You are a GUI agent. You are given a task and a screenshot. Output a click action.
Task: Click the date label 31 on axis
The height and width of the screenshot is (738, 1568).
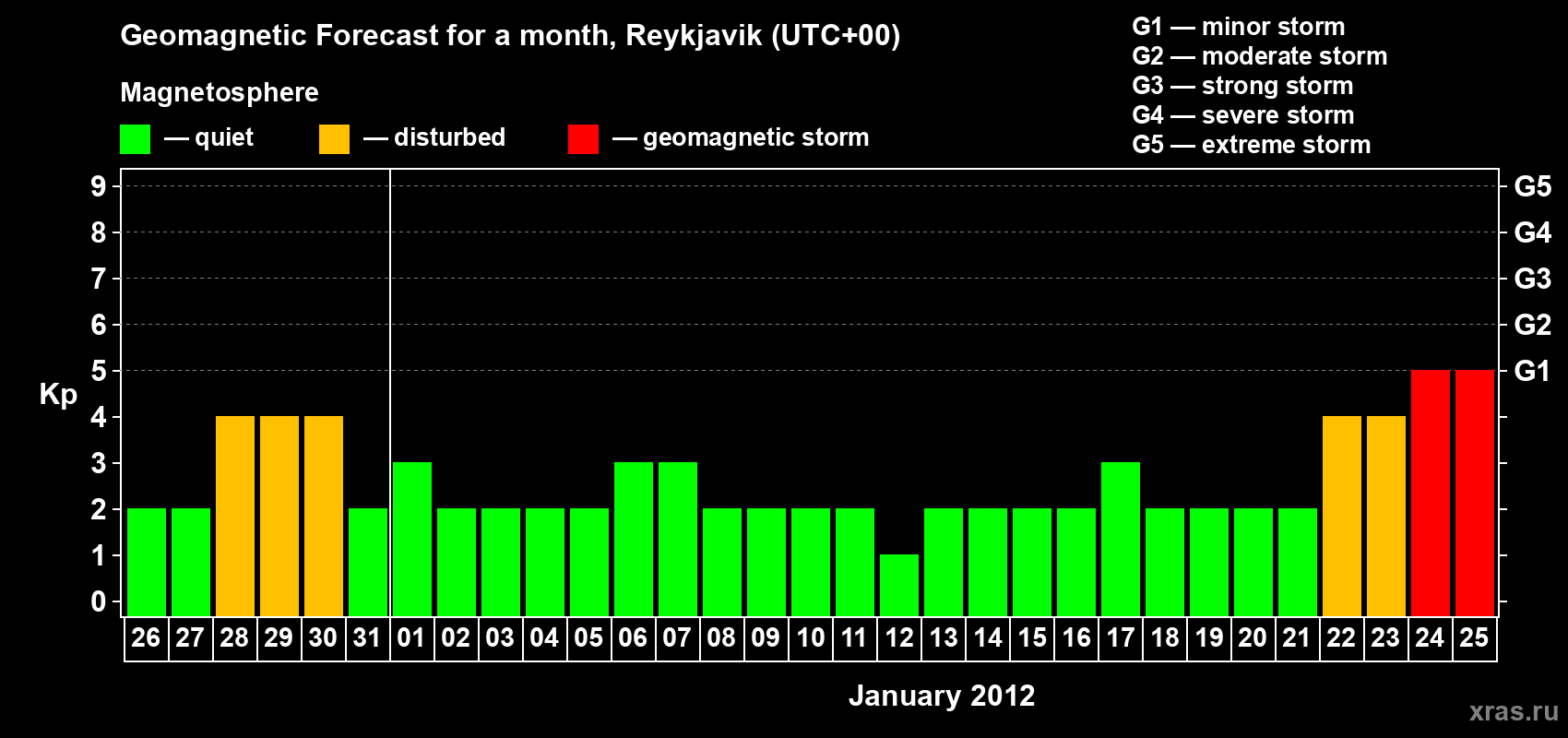pos(367,637)
